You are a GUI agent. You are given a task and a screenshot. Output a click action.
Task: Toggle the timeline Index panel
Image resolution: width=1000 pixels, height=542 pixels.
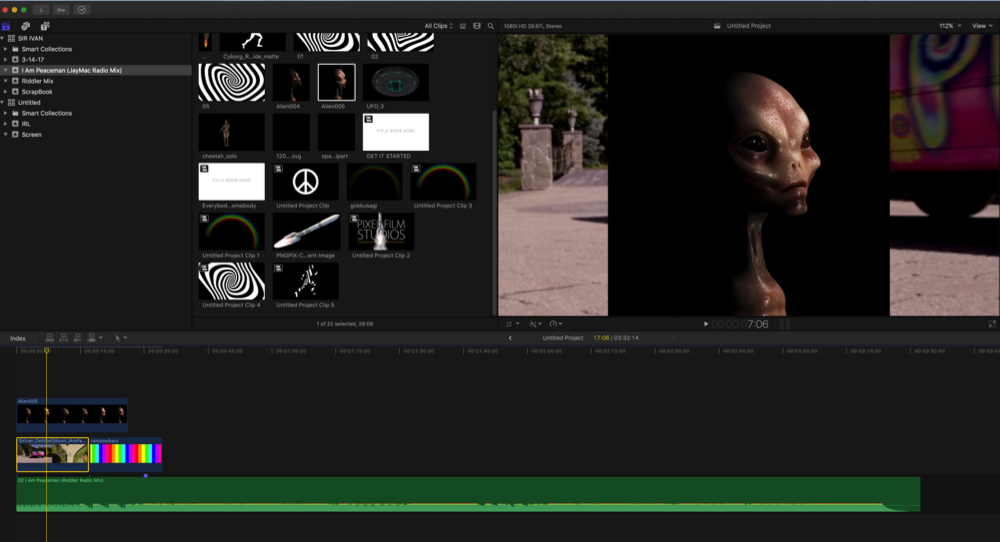pos(18,338)
